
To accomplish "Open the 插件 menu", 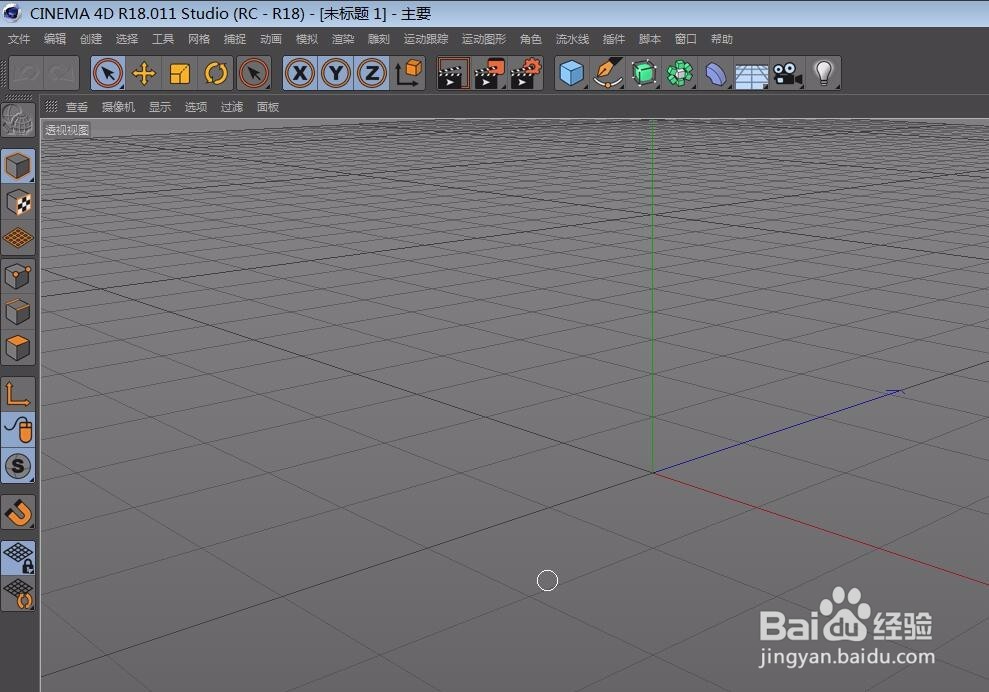I will pyautogui.click(x=614, y=39).
